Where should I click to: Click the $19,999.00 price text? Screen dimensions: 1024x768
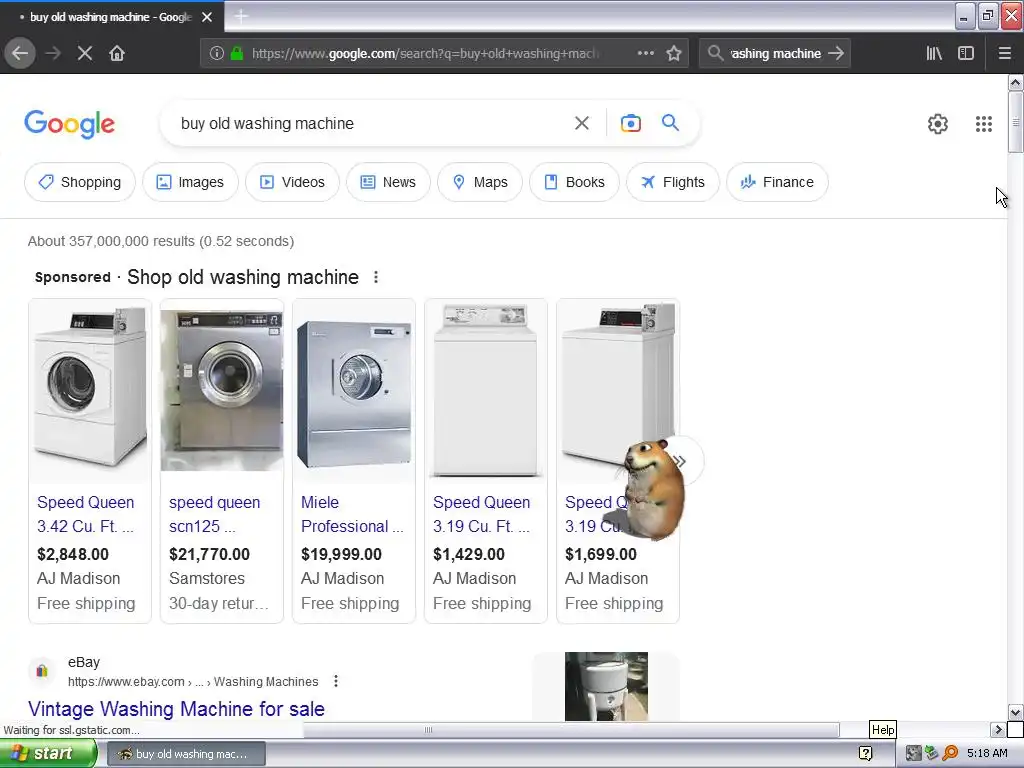tap(342, 554)
